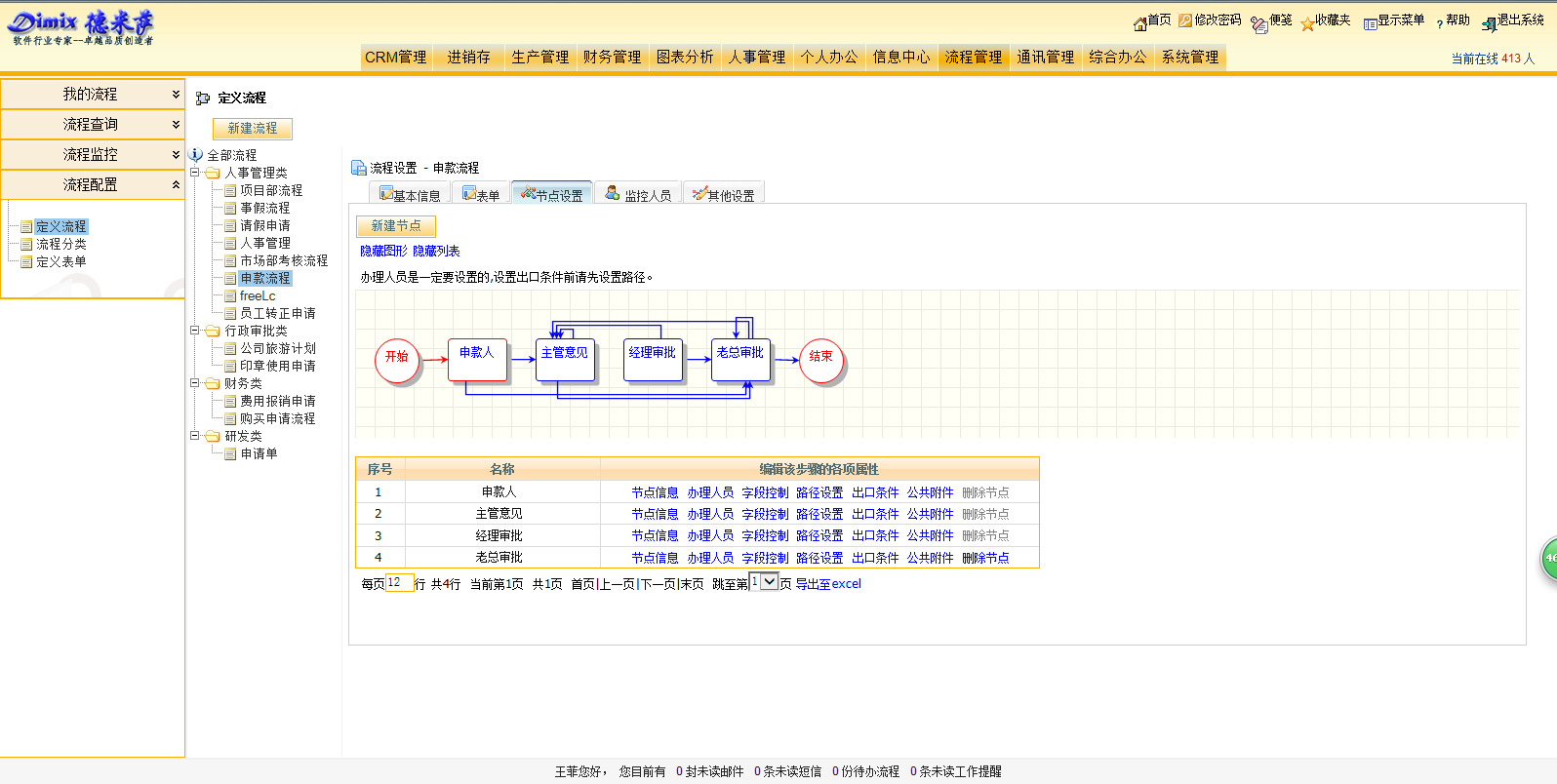This screenshot has width=1557, height=784.
Task: Go to 首页 home icon
Action: click(x=1139, y=23)
